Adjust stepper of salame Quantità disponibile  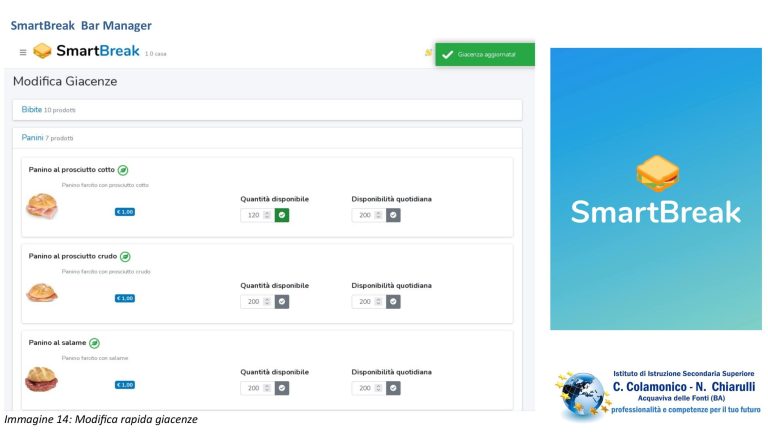click(x=267, y=388)
